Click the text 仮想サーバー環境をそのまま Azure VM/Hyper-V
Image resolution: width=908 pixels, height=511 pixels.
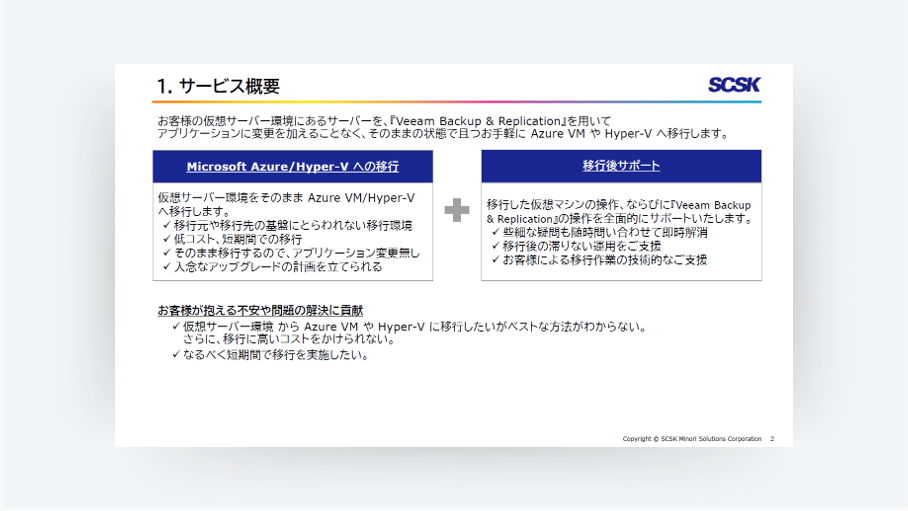(286, 198)
